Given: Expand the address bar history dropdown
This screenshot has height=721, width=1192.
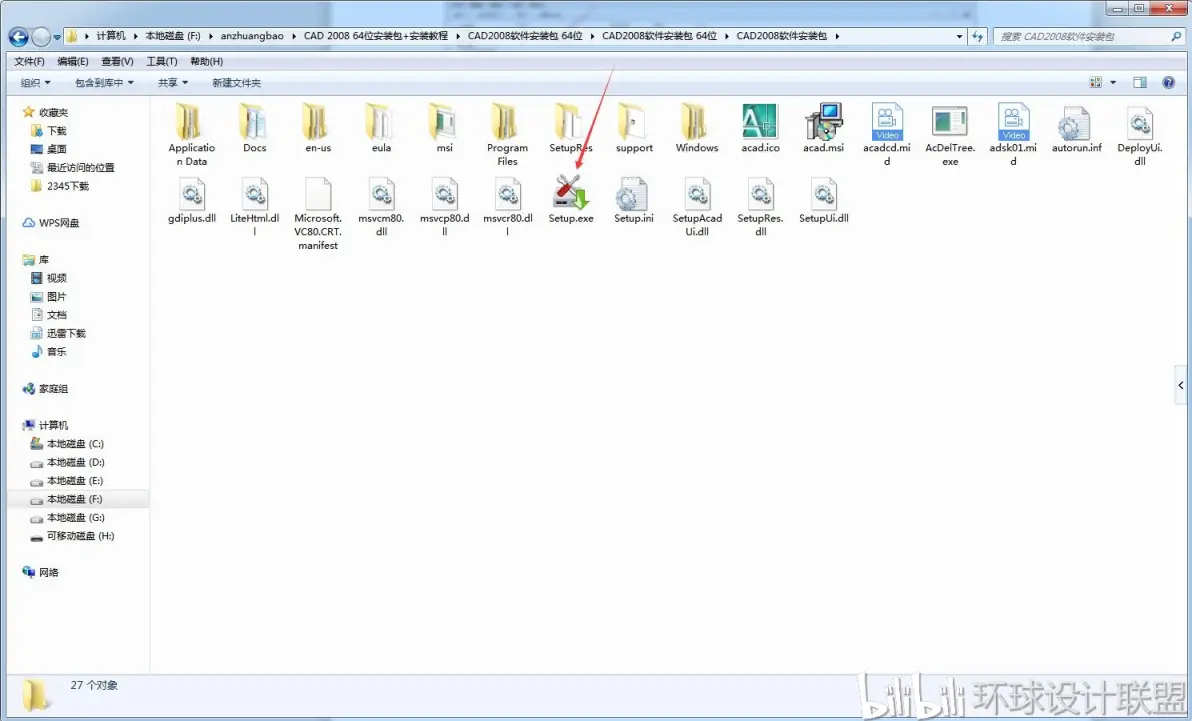Looking at the screenshot, I should [x=959, y=36].
